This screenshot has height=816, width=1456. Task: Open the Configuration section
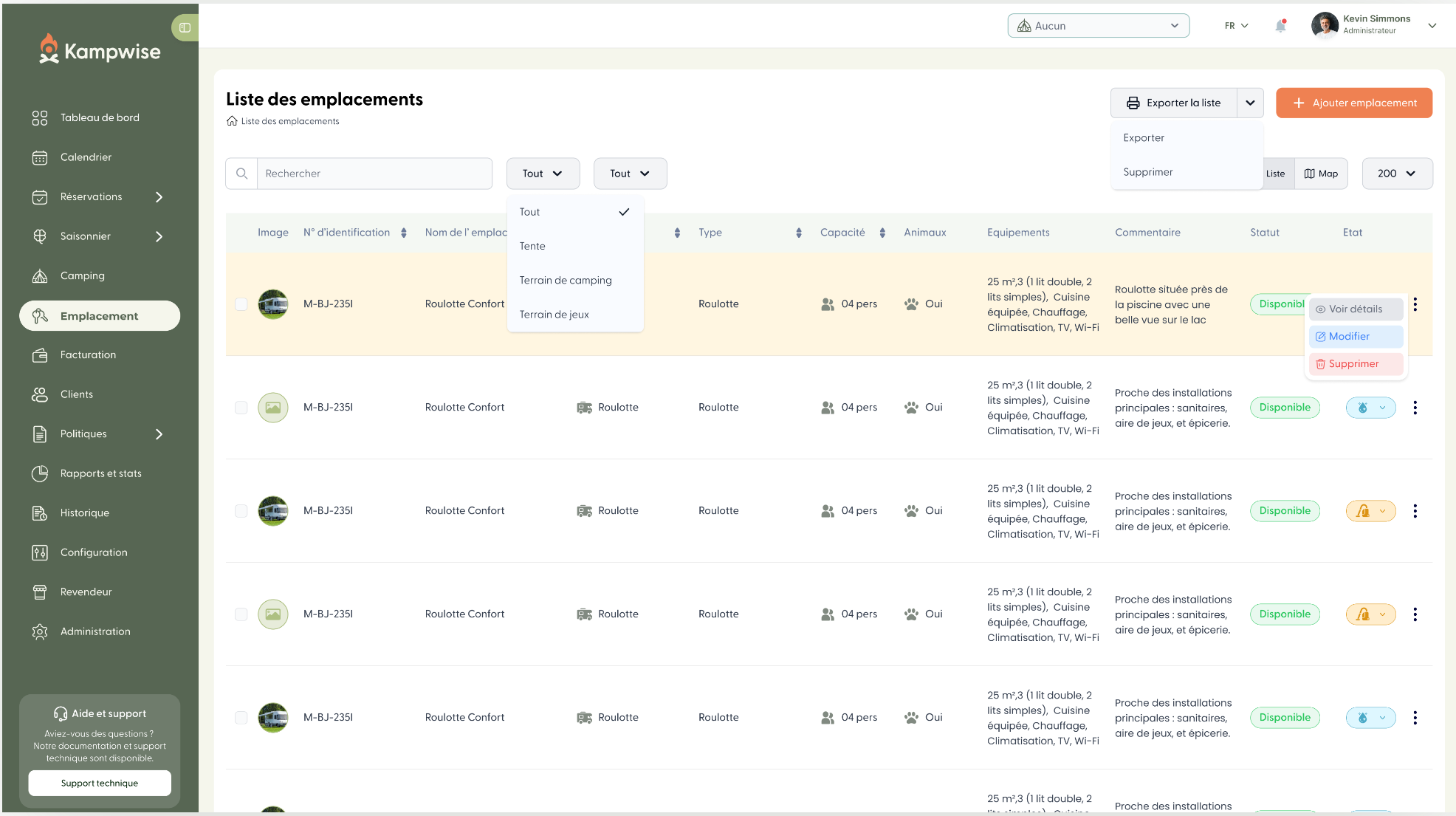tap(94, 552)
